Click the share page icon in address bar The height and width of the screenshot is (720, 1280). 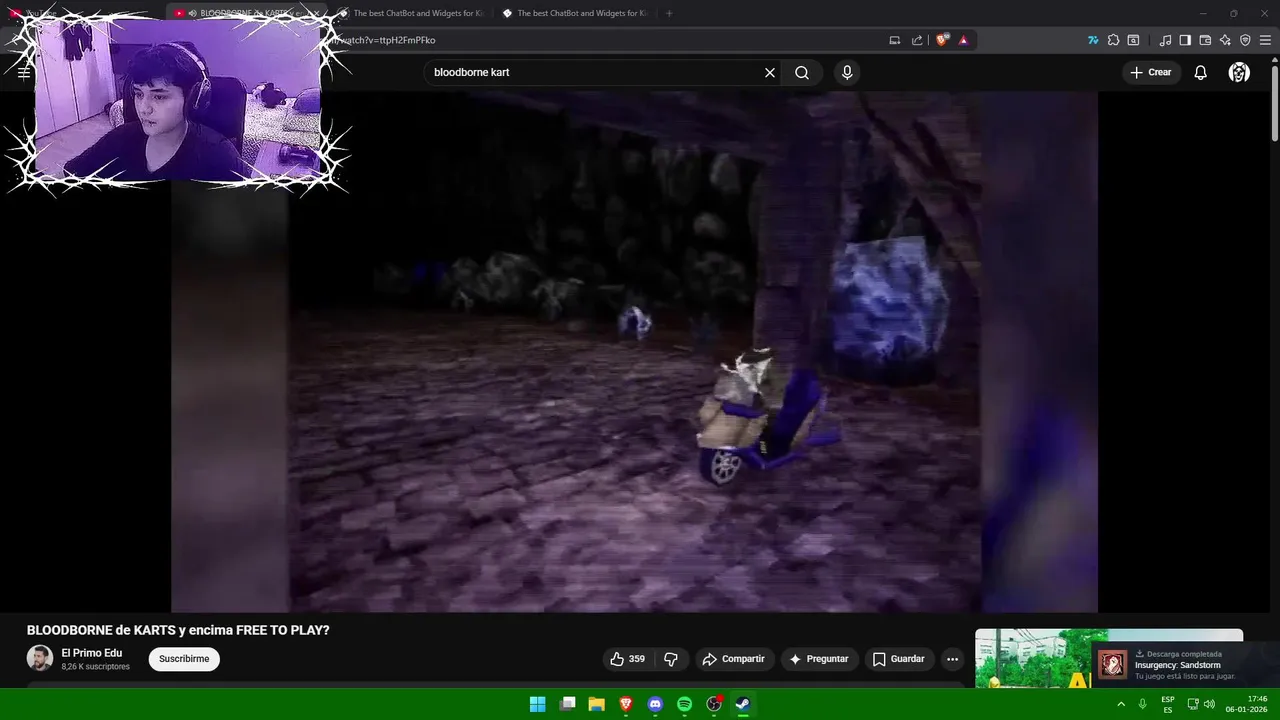(917, 40)
